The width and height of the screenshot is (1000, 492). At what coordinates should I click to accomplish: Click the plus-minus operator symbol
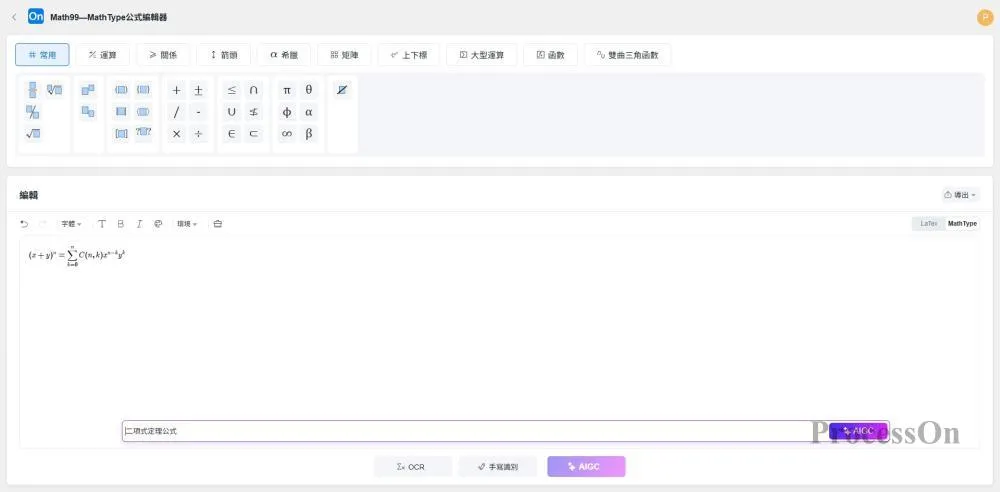pos(198,90)
